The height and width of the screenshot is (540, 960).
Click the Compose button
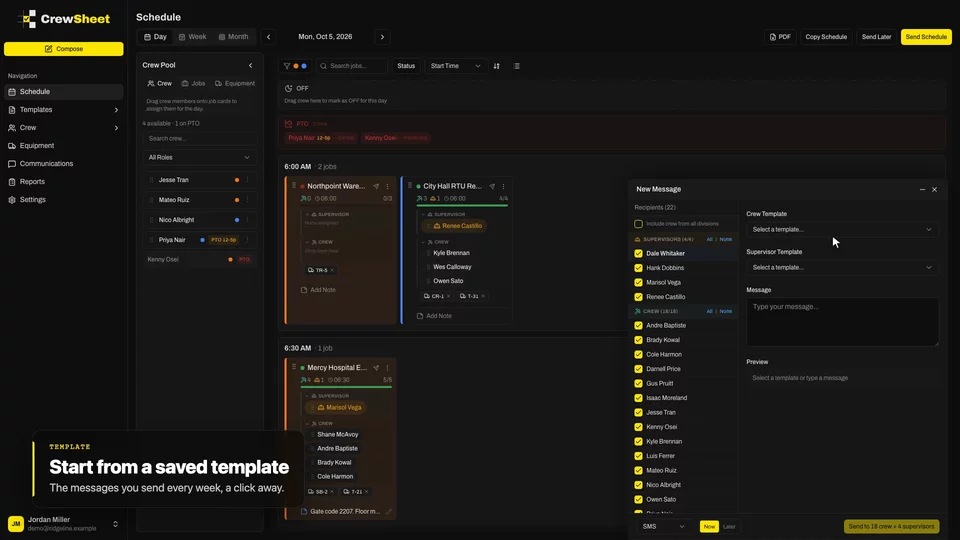(64, 49)
